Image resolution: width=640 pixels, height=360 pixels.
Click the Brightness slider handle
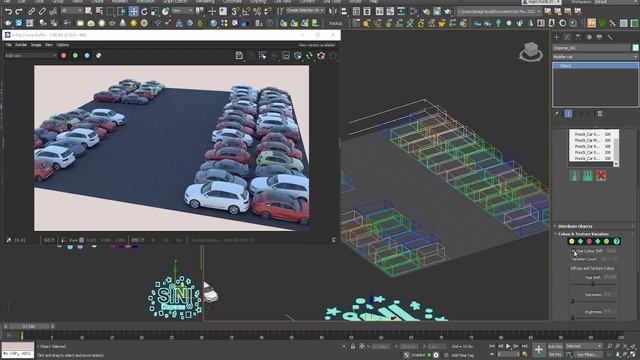coord(572,318)
